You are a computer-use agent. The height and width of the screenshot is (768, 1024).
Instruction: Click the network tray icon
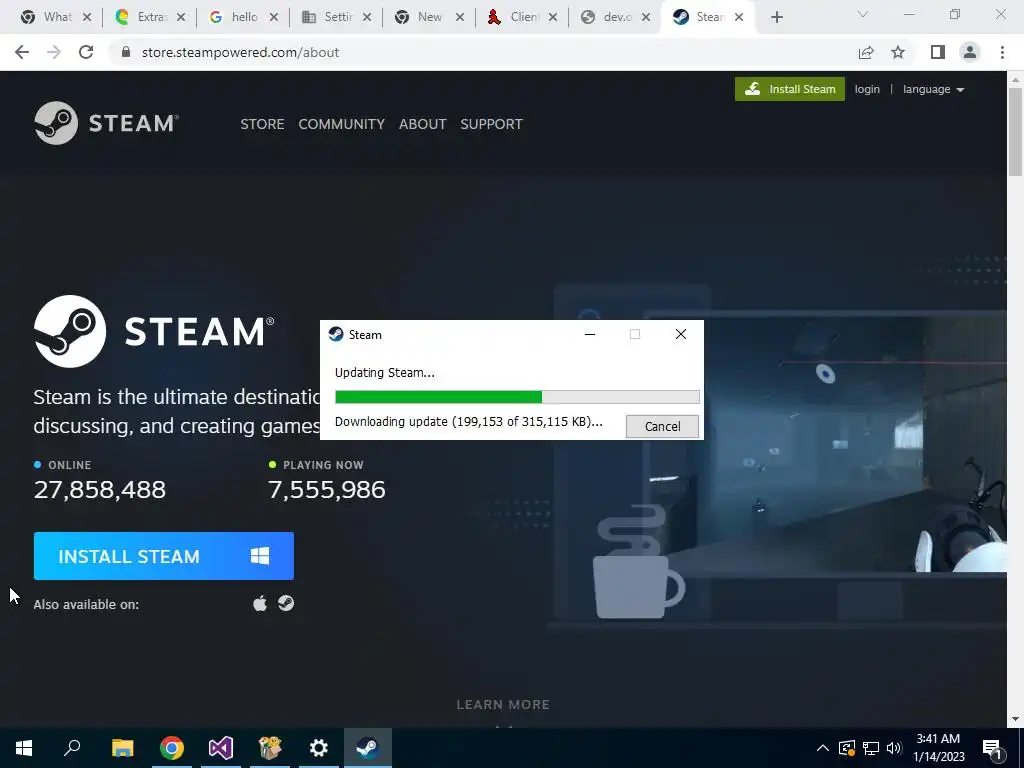(871, 748)
